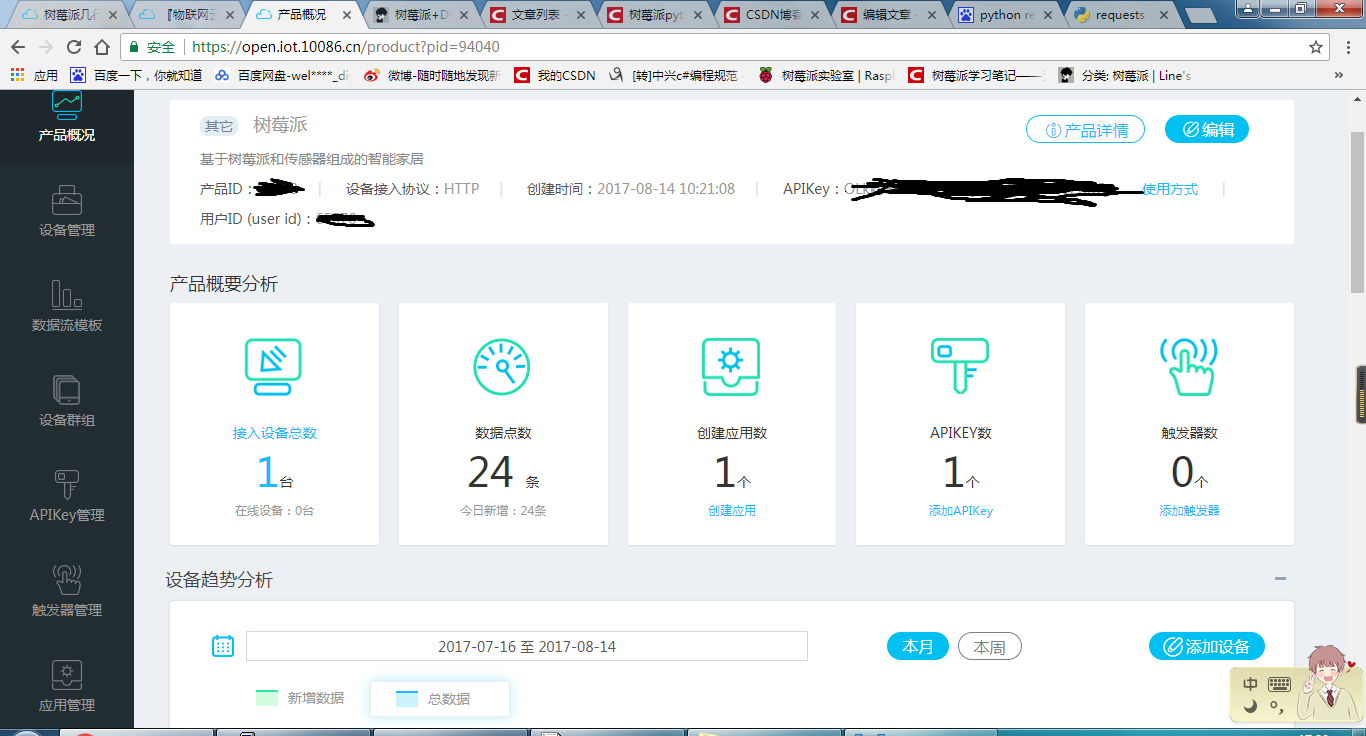
Task: Click the 数据点数 gauge icon
Action: coord(502,367)
